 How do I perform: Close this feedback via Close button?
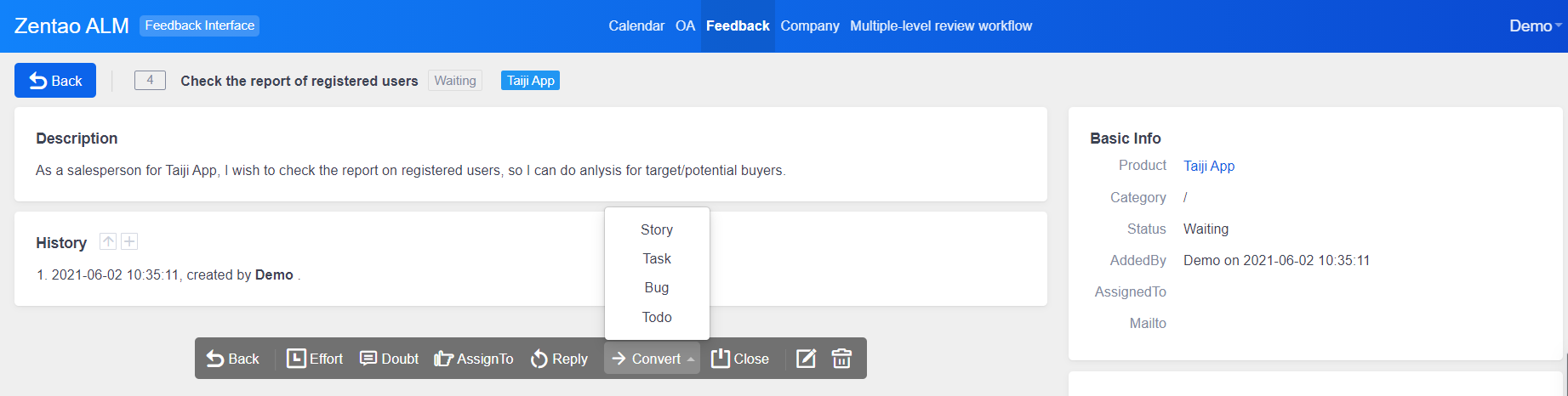pos(739,359)
